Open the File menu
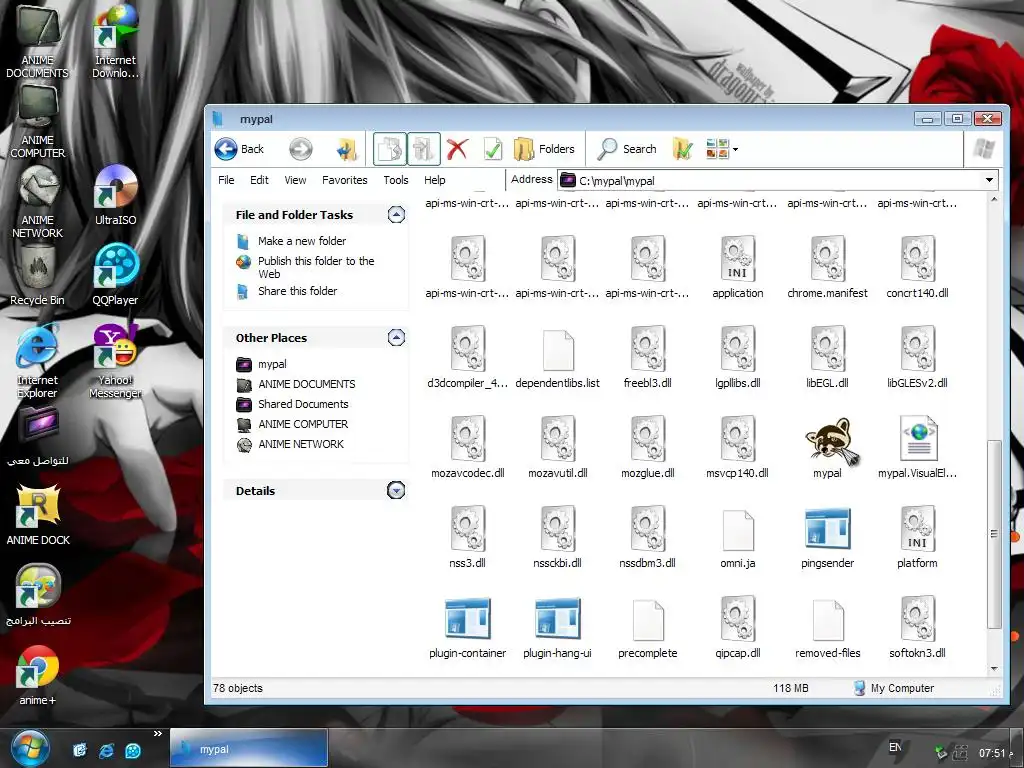 coord(226,180)
